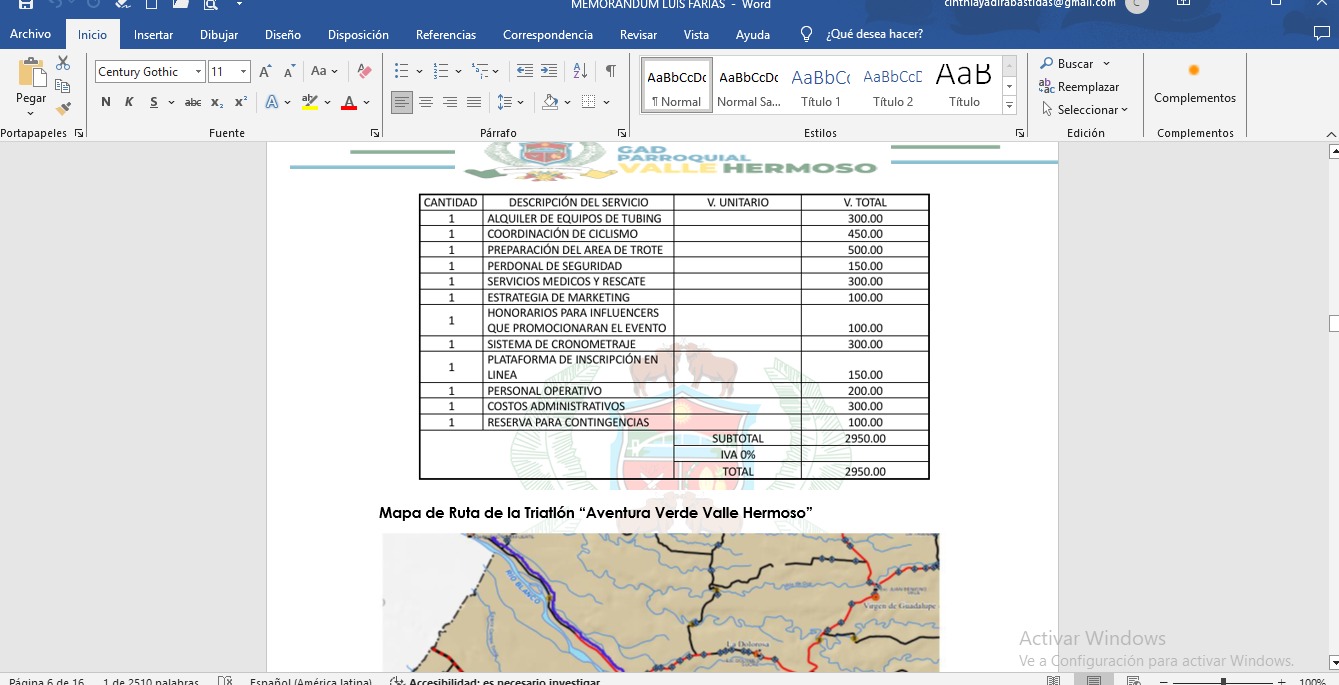The image size is (1339, 685).
Task: Open the Insertar ribbon tab
Action: click(153, 35)
